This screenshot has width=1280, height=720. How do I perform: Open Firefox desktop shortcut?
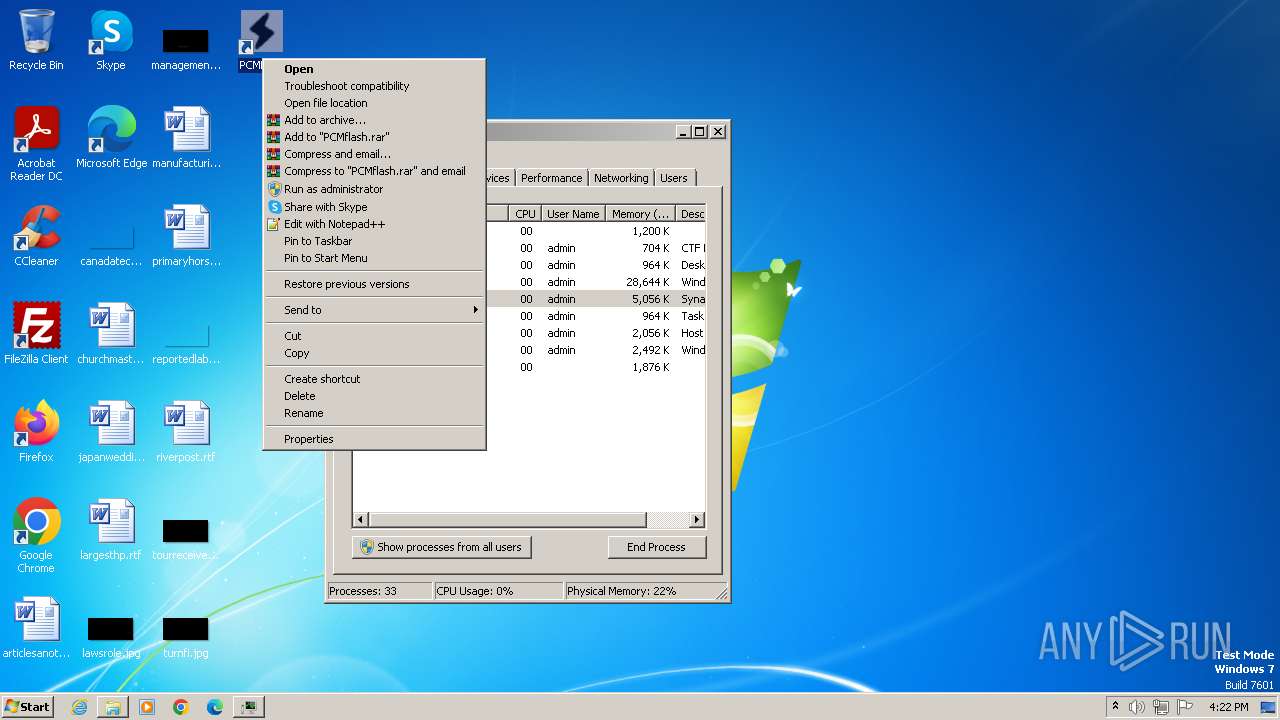36,432
